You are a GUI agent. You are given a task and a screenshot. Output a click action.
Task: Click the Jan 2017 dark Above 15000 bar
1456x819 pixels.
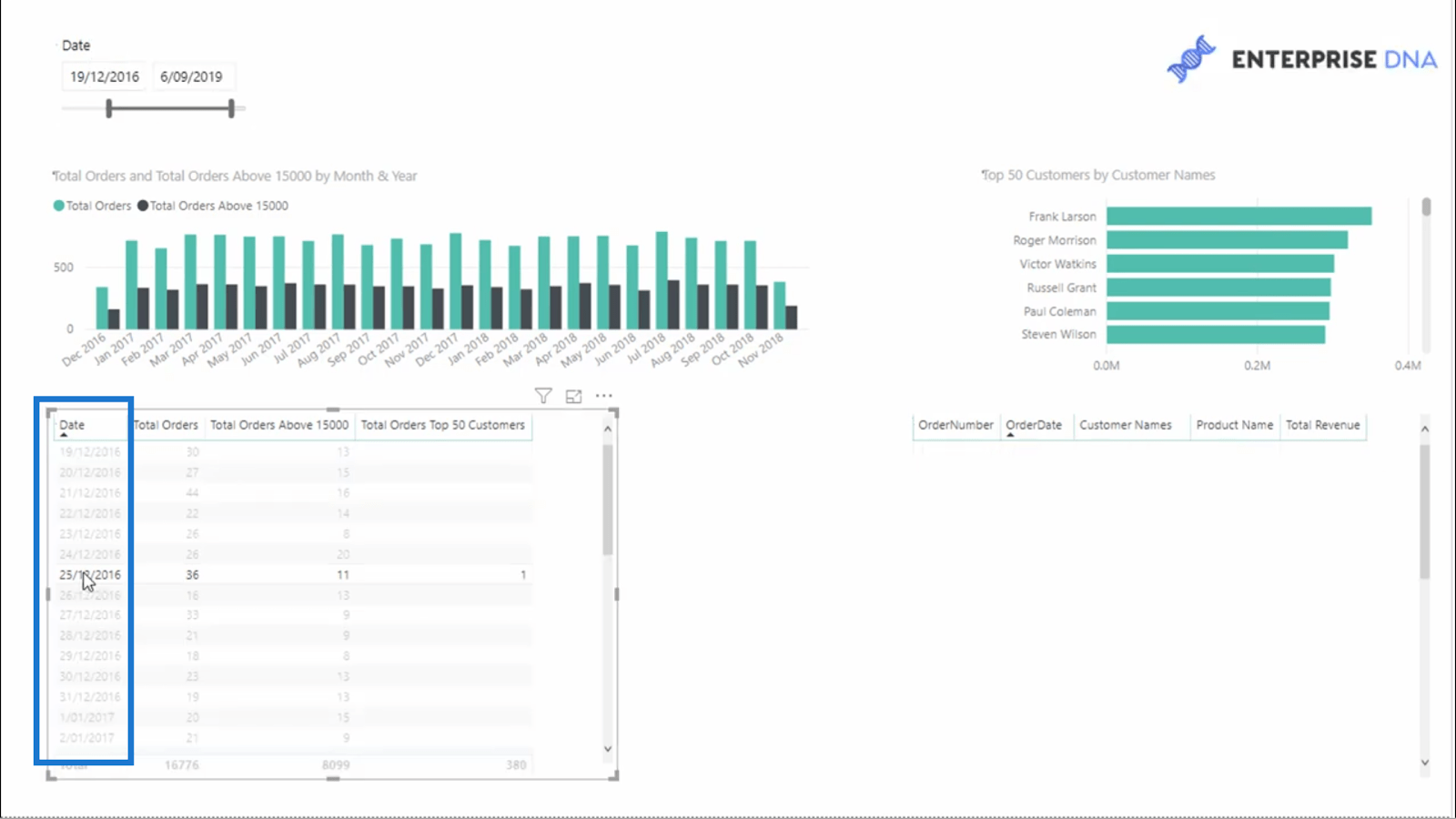click(143, 309)
